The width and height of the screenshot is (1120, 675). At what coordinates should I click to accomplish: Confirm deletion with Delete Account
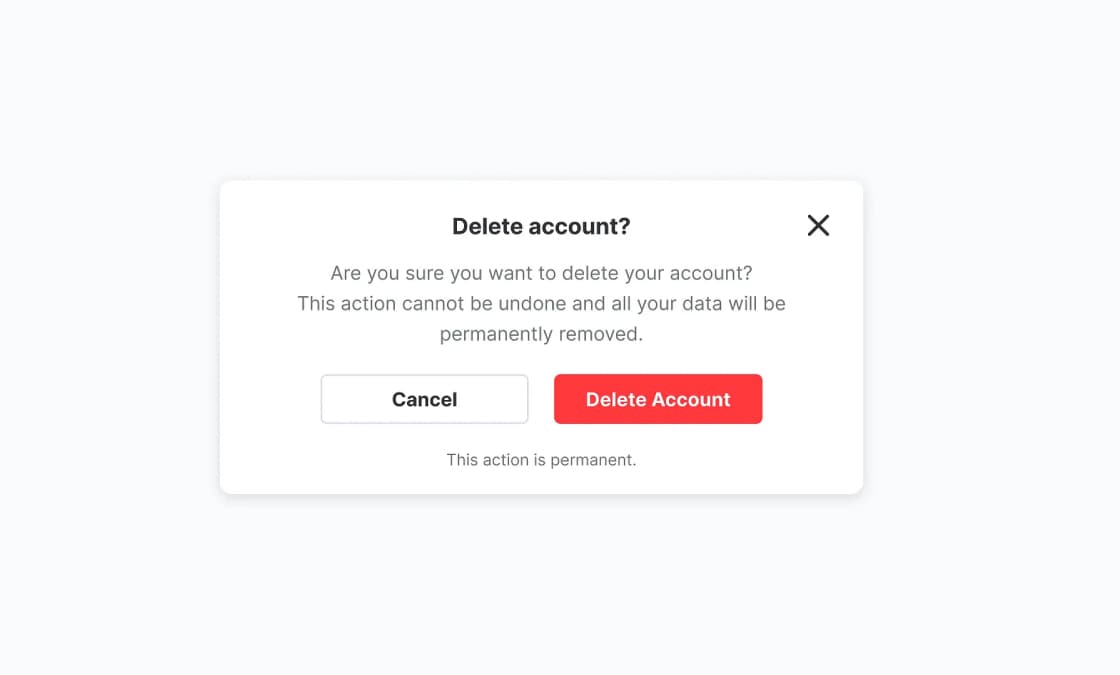point(658,399)
